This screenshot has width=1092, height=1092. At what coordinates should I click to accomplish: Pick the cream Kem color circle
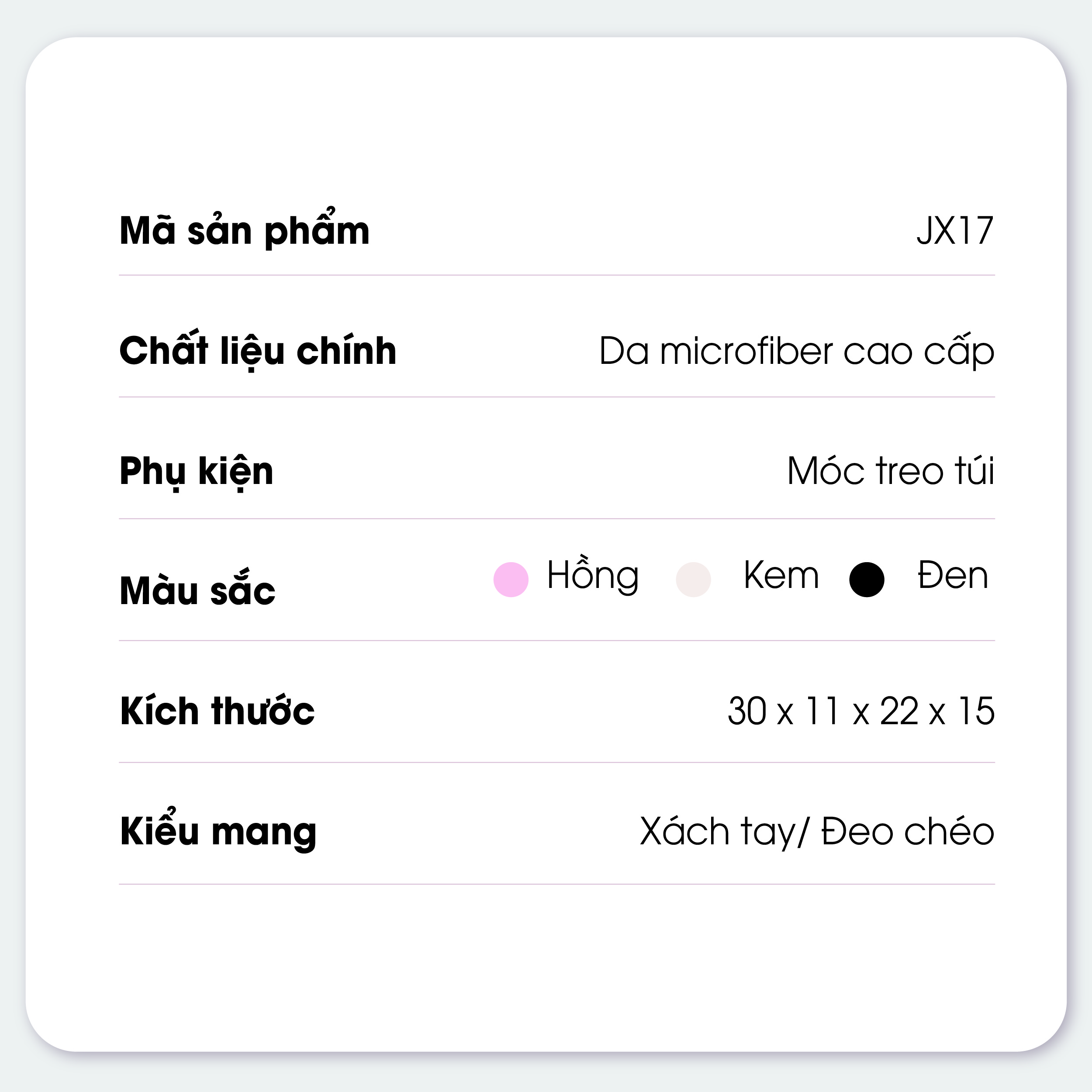pos(693,579)
